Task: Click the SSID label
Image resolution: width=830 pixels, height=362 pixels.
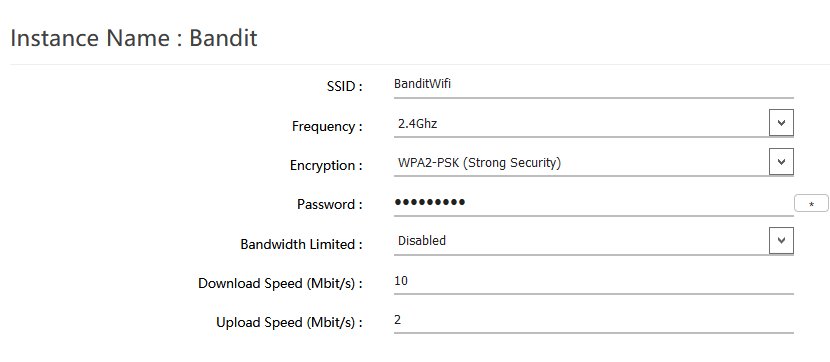Action: (345, 86)
